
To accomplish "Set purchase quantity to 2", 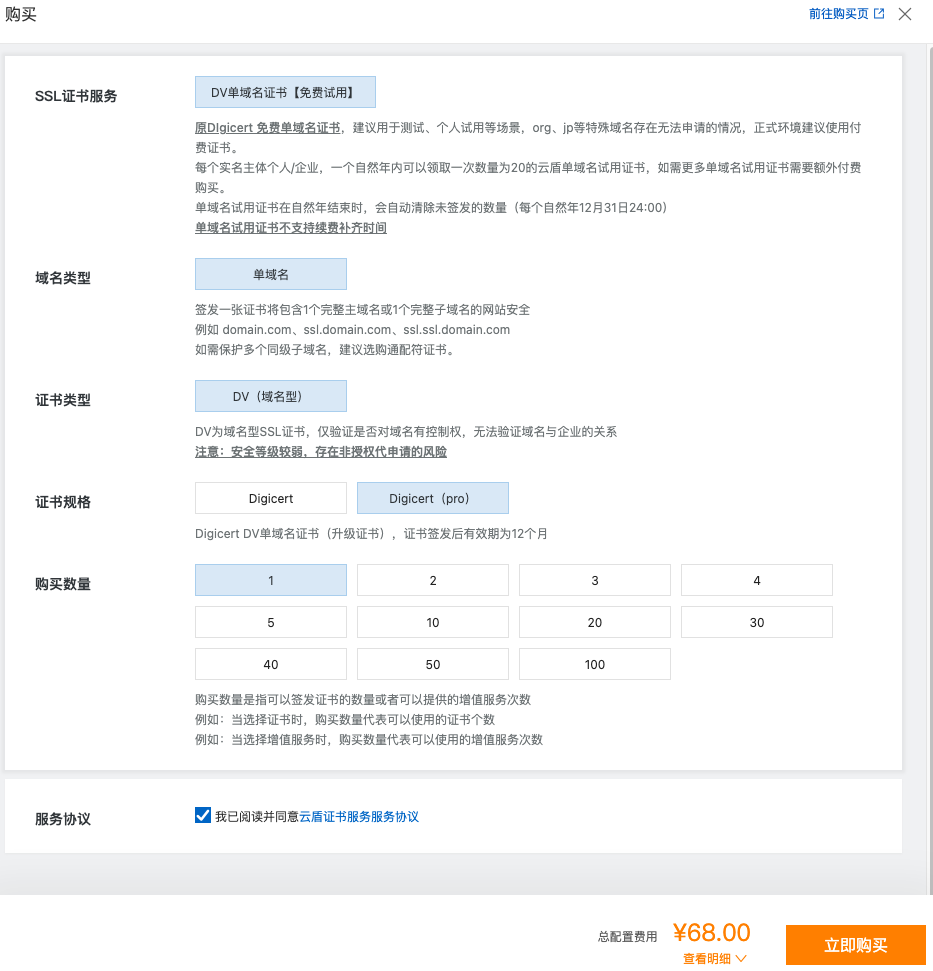I will 433,580.
